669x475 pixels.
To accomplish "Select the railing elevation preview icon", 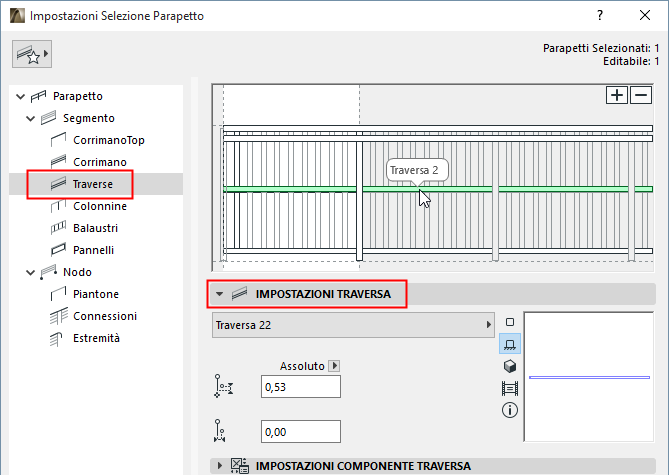I will (x=510, y=388).
